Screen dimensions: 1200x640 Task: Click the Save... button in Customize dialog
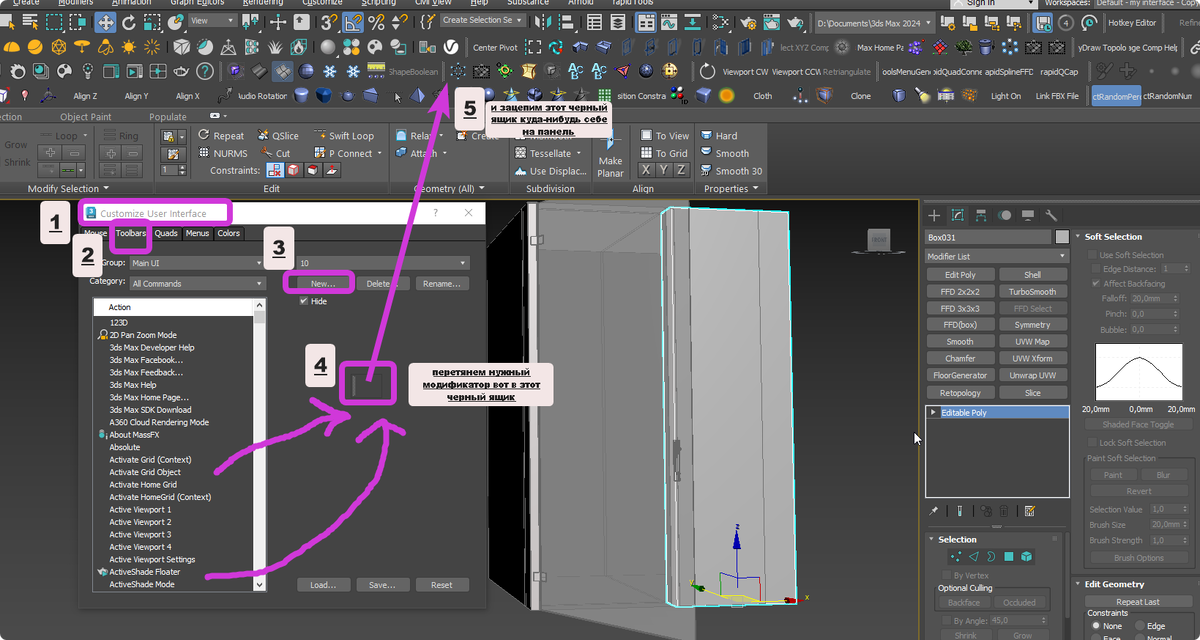click(382, 585)
